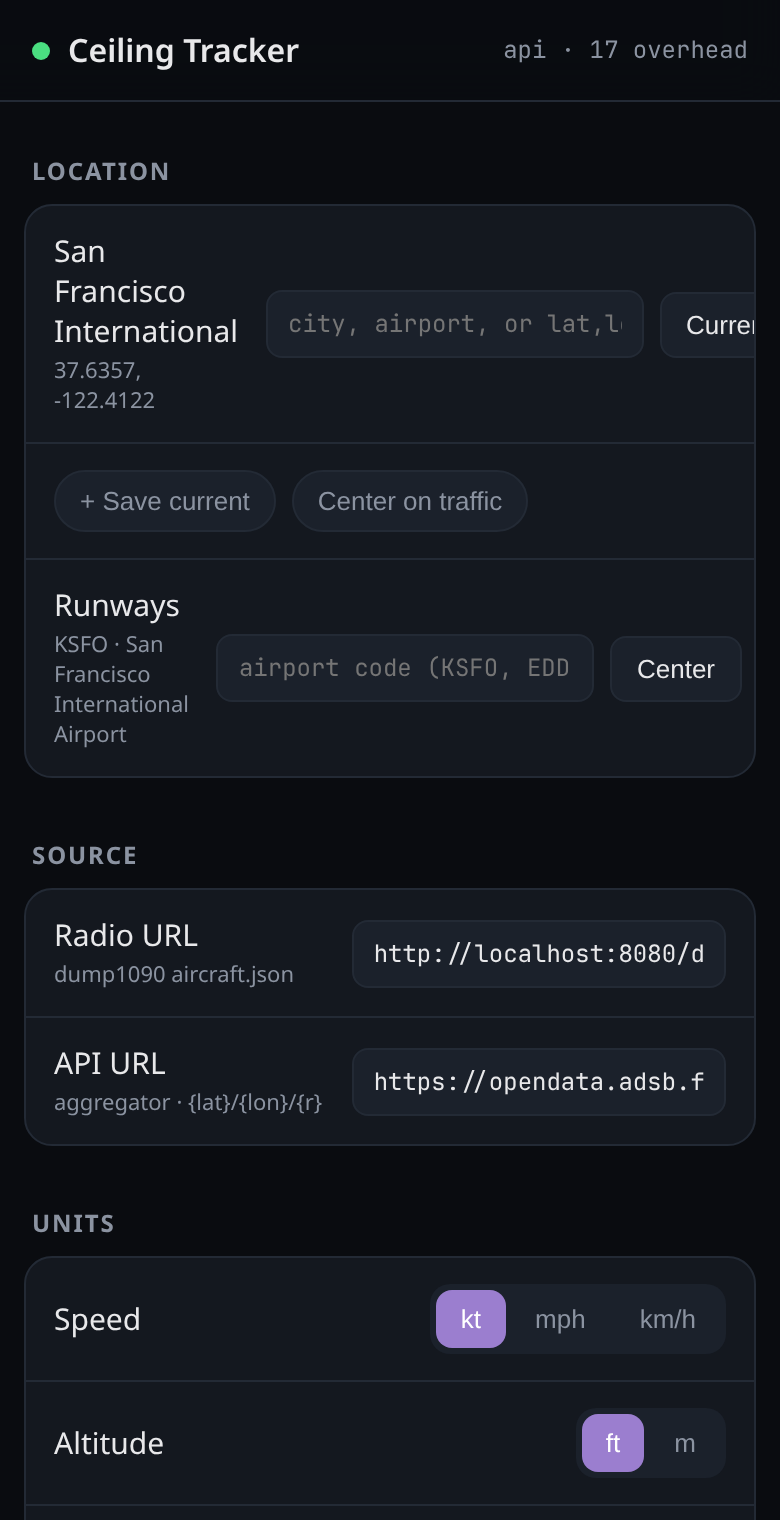Image resolution: width=780 pixels, height=1520 pixels.
Task: Select mph as the speed unit
Action: coord(560,1319)
